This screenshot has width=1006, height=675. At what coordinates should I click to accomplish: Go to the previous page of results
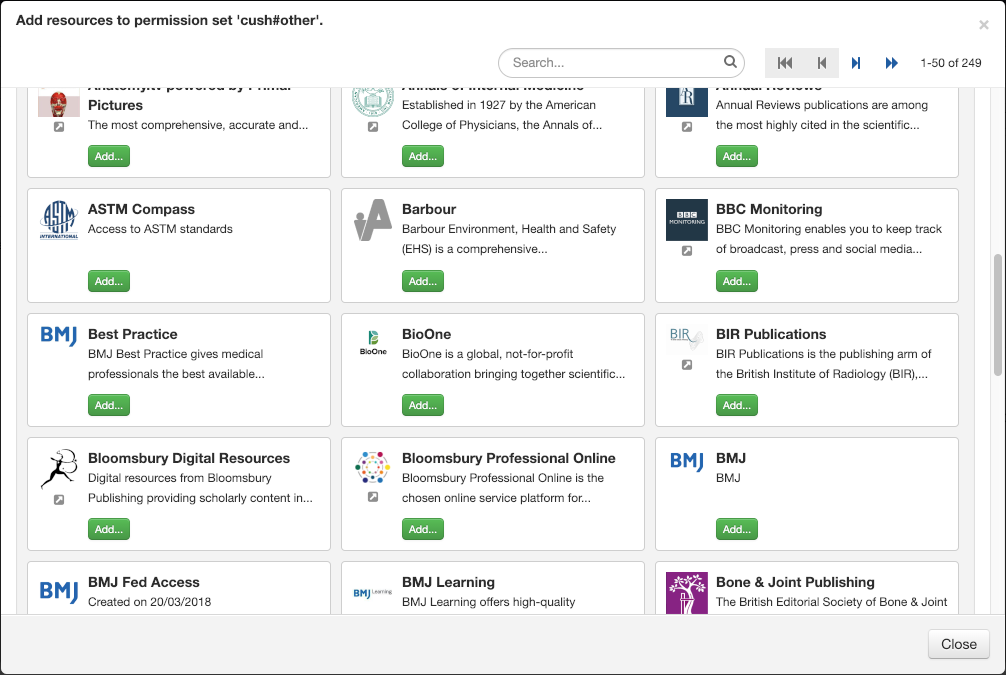[821, 63]
